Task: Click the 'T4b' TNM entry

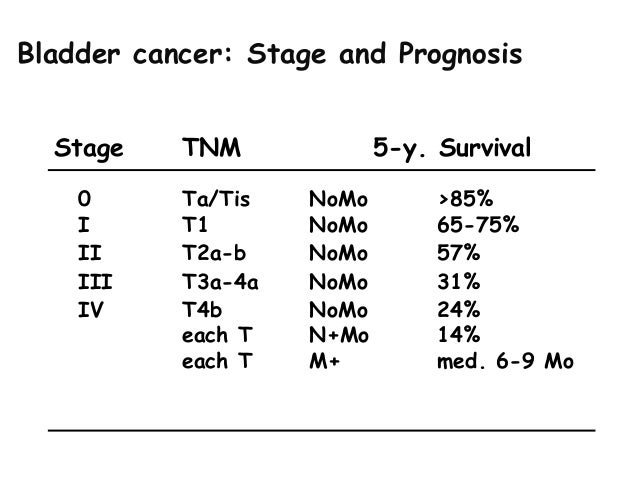Action: (x=202, y=310)
